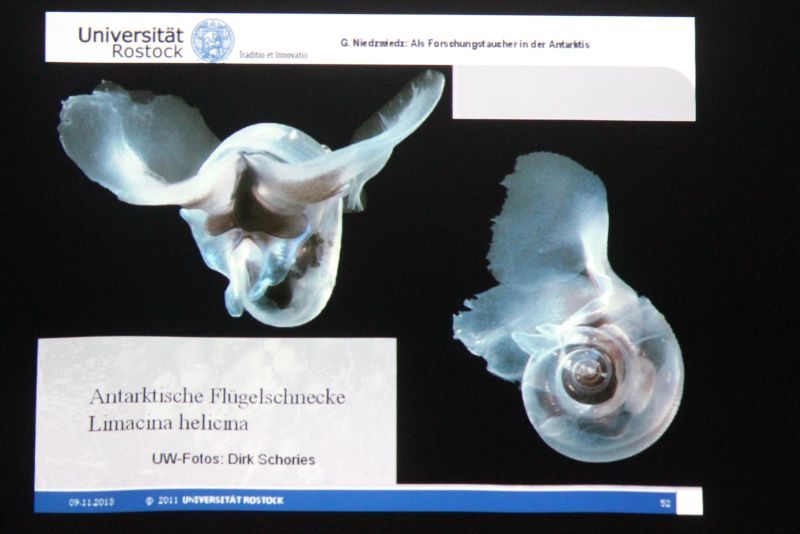This screenshot has height=534, width=800.
Task: Click the 'UW-Fotos: Dirk Schories' credit
Action: [x=233, y=459]
